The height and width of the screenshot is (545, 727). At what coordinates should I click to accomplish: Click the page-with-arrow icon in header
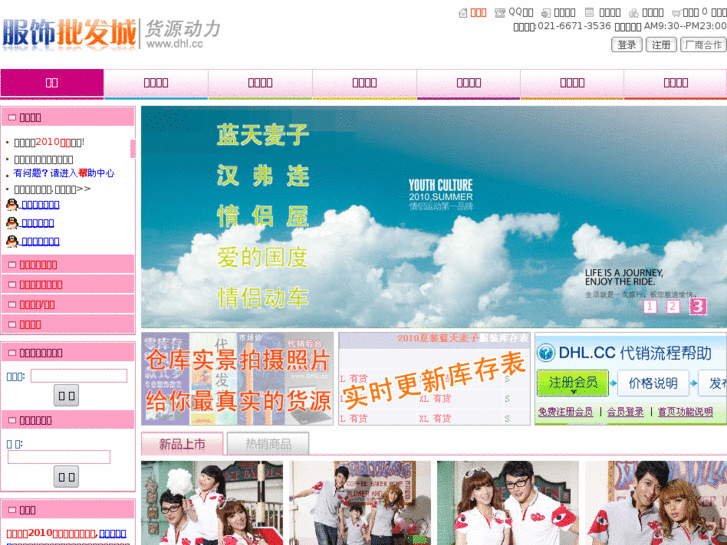click(546, 13)
